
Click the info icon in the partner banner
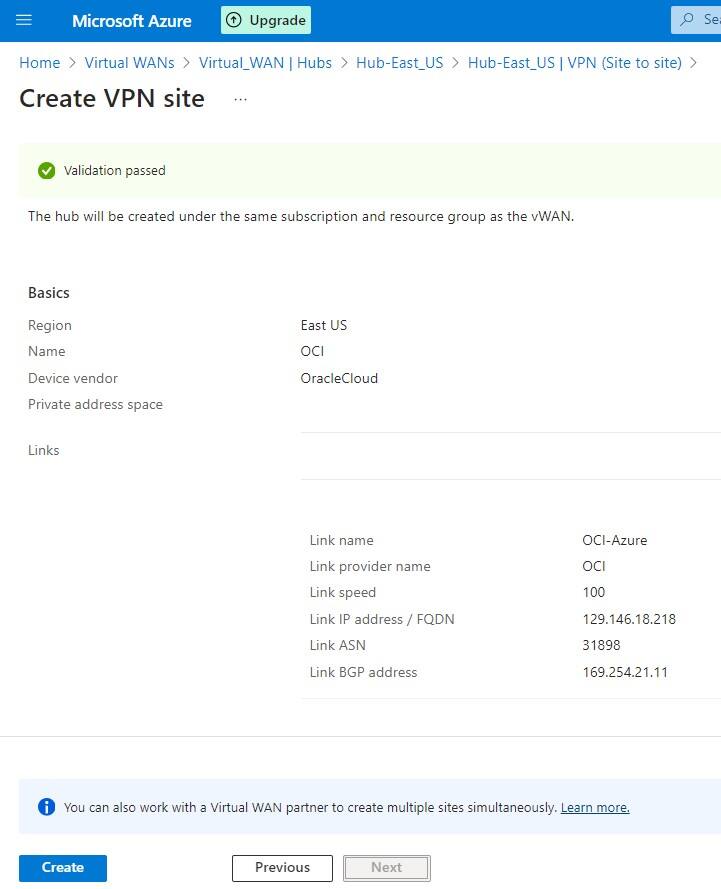[x=46, y=806]
